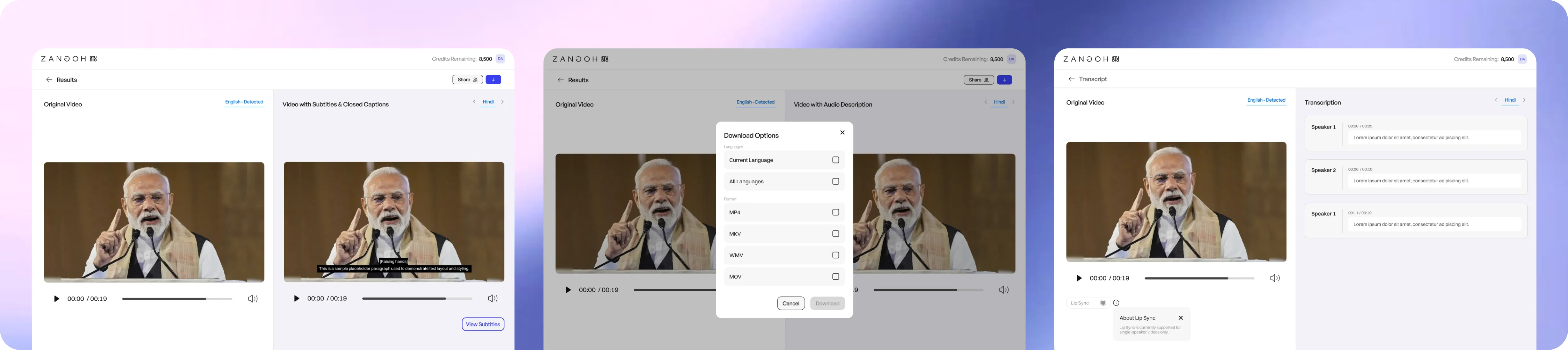The image size is (1568, 350).
Task: Check the WMV format checkbox
Action: [836, 255]
